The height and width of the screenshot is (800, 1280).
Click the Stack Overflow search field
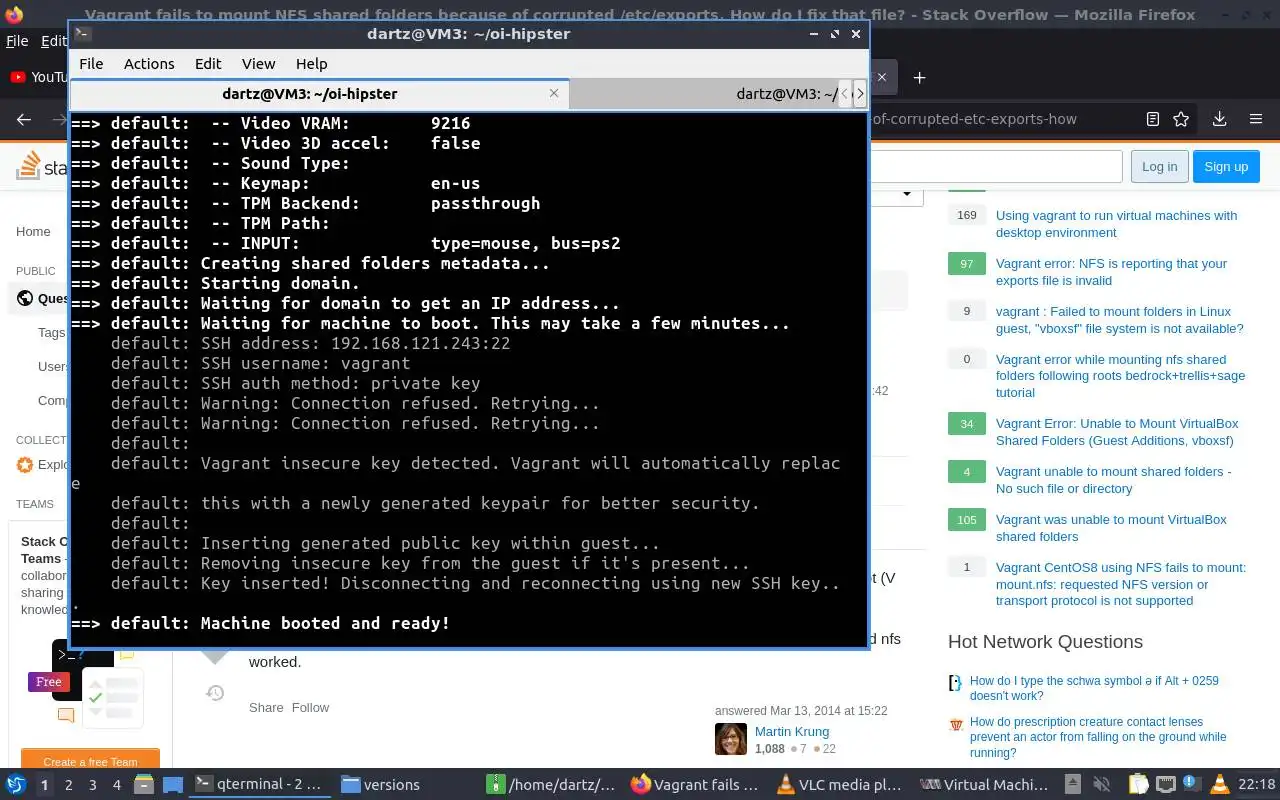click(x=995, y=167)
